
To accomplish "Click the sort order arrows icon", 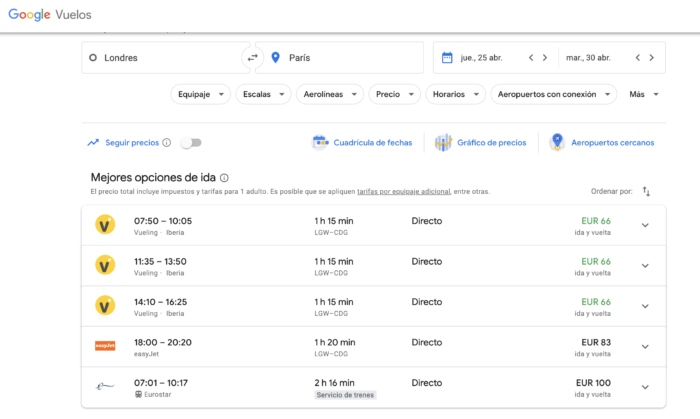I will 646,191.
